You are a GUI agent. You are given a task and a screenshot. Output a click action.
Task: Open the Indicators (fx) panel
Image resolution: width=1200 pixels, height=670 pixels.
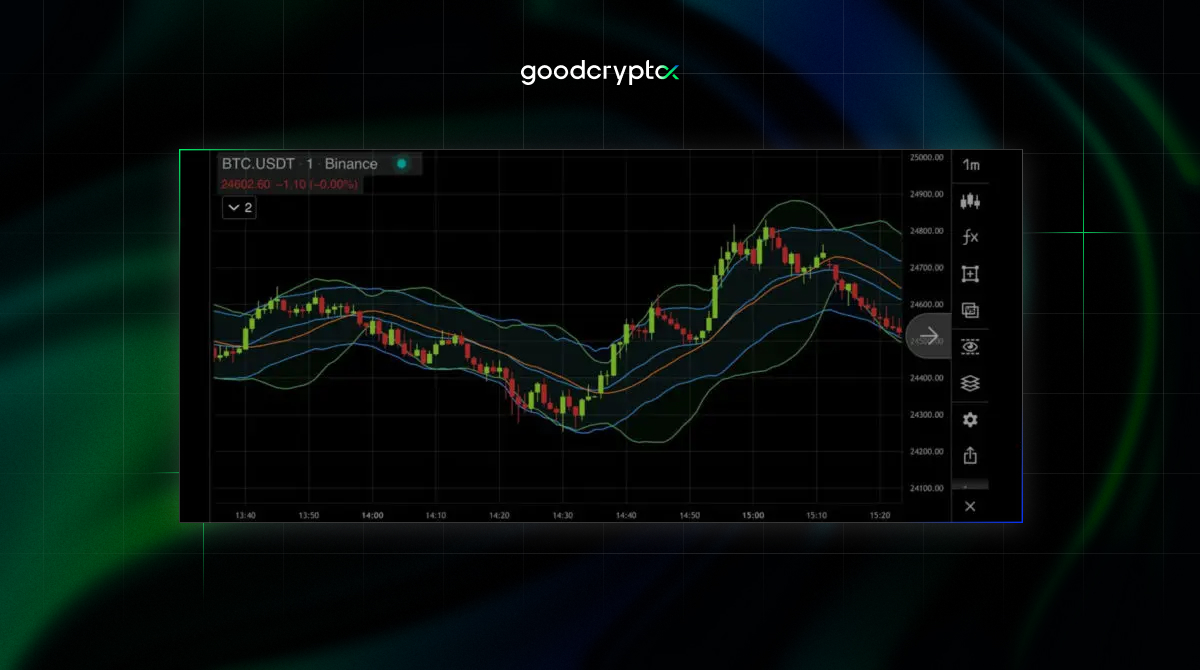tap(969, 237)
